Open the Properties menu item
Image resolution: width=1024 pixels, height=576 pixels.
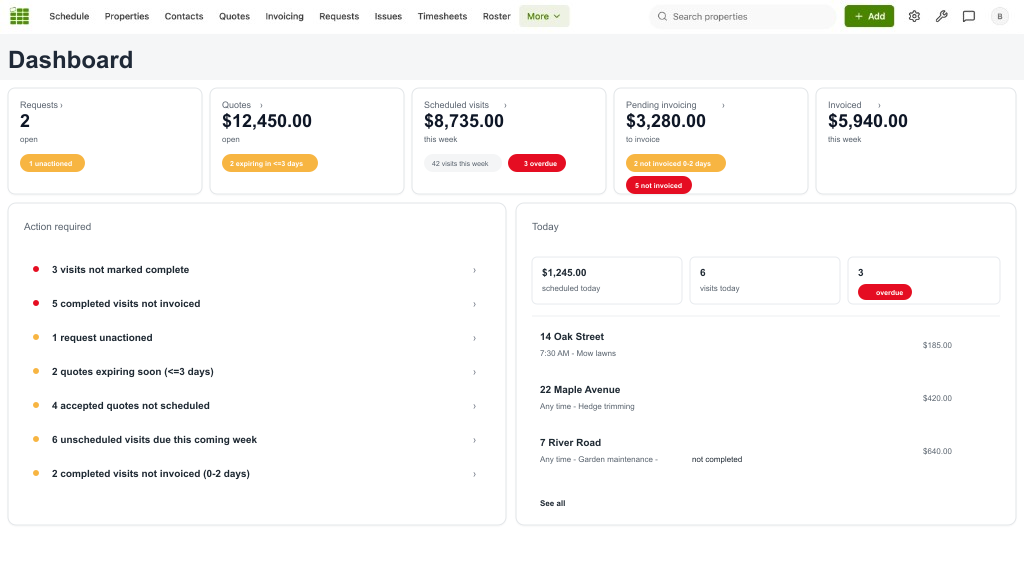point(127,16)
